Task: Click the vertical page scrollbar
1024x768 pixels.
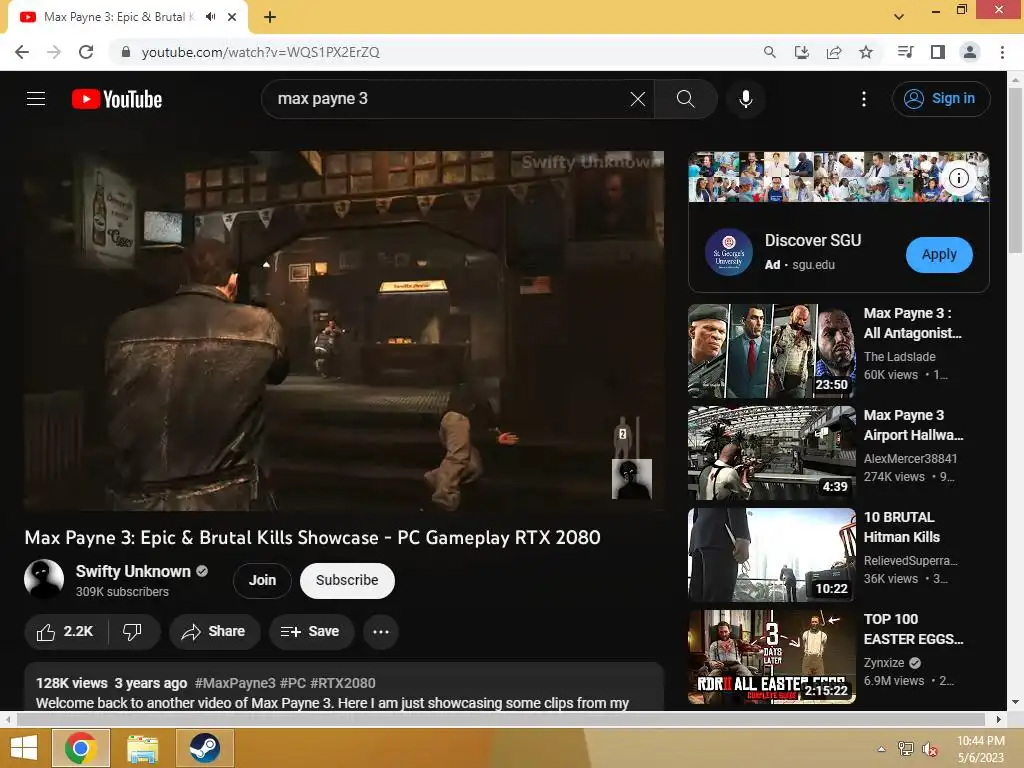Action: click(1015, 171)
